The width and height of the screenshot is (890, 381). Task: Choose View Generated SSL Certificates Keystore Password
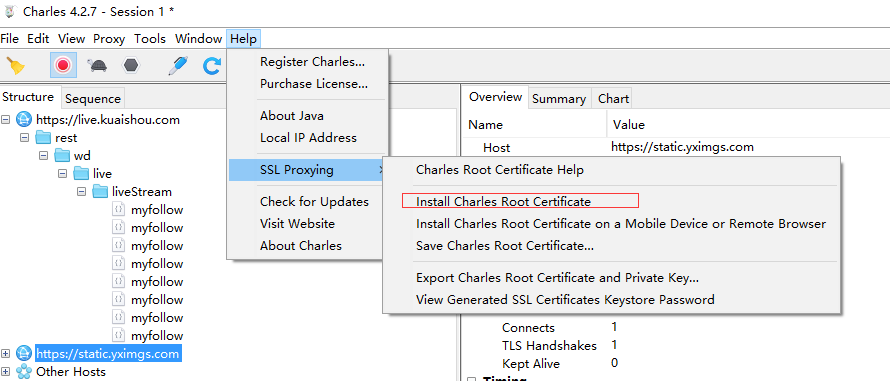click(612, 299)
